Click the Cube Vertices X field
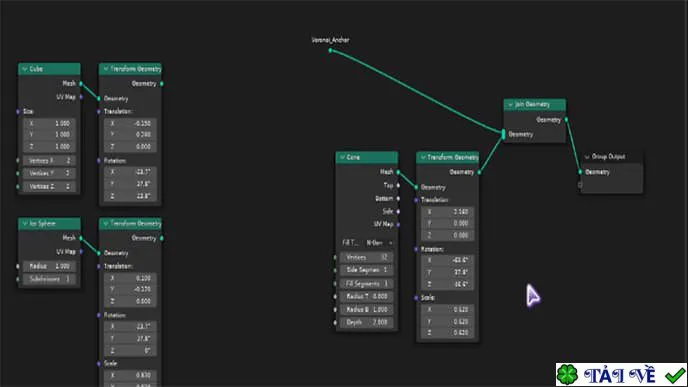This screenshot has height=387, width=688. (x=49, y=161)
